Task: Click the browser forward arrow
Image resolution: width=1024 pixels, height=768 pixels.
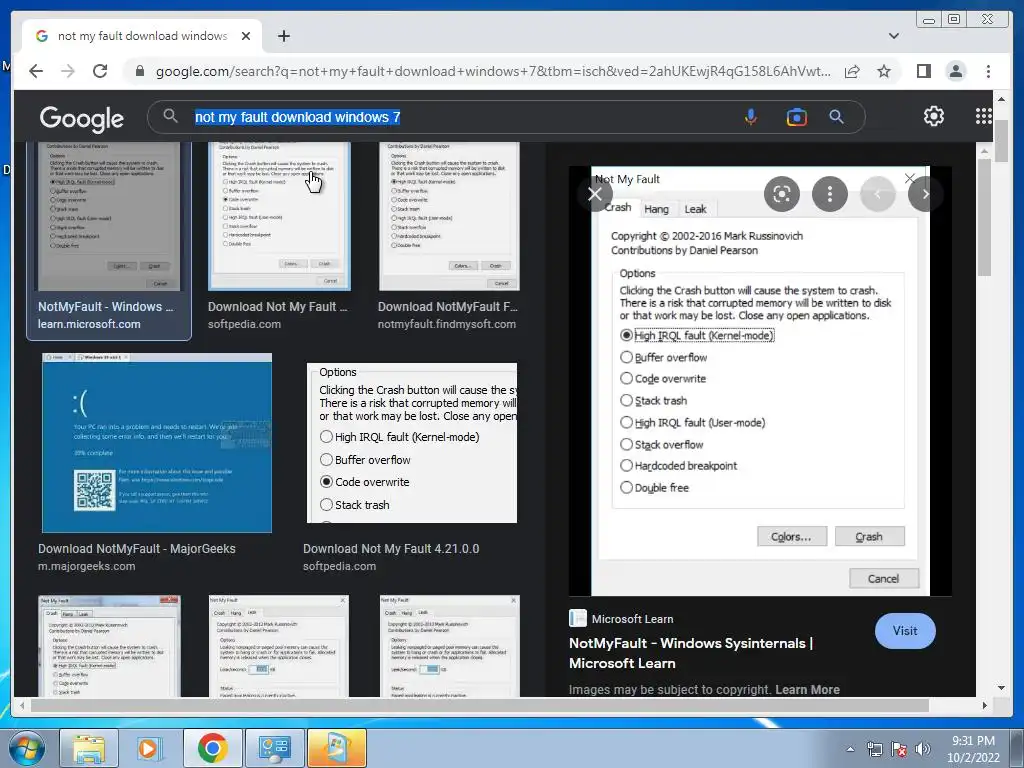Action: [x=68, y=71]
